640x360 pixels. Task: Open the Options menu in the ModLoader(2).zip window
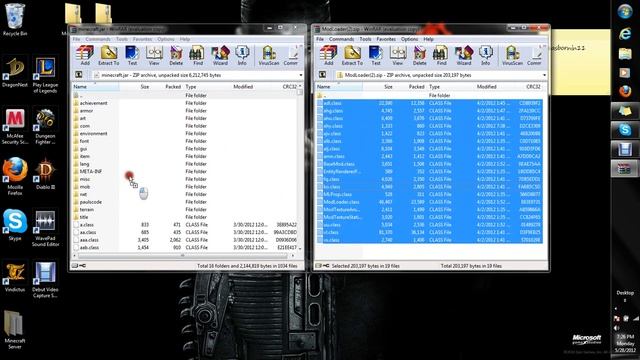pyautogui.click(x=409, y=39)
